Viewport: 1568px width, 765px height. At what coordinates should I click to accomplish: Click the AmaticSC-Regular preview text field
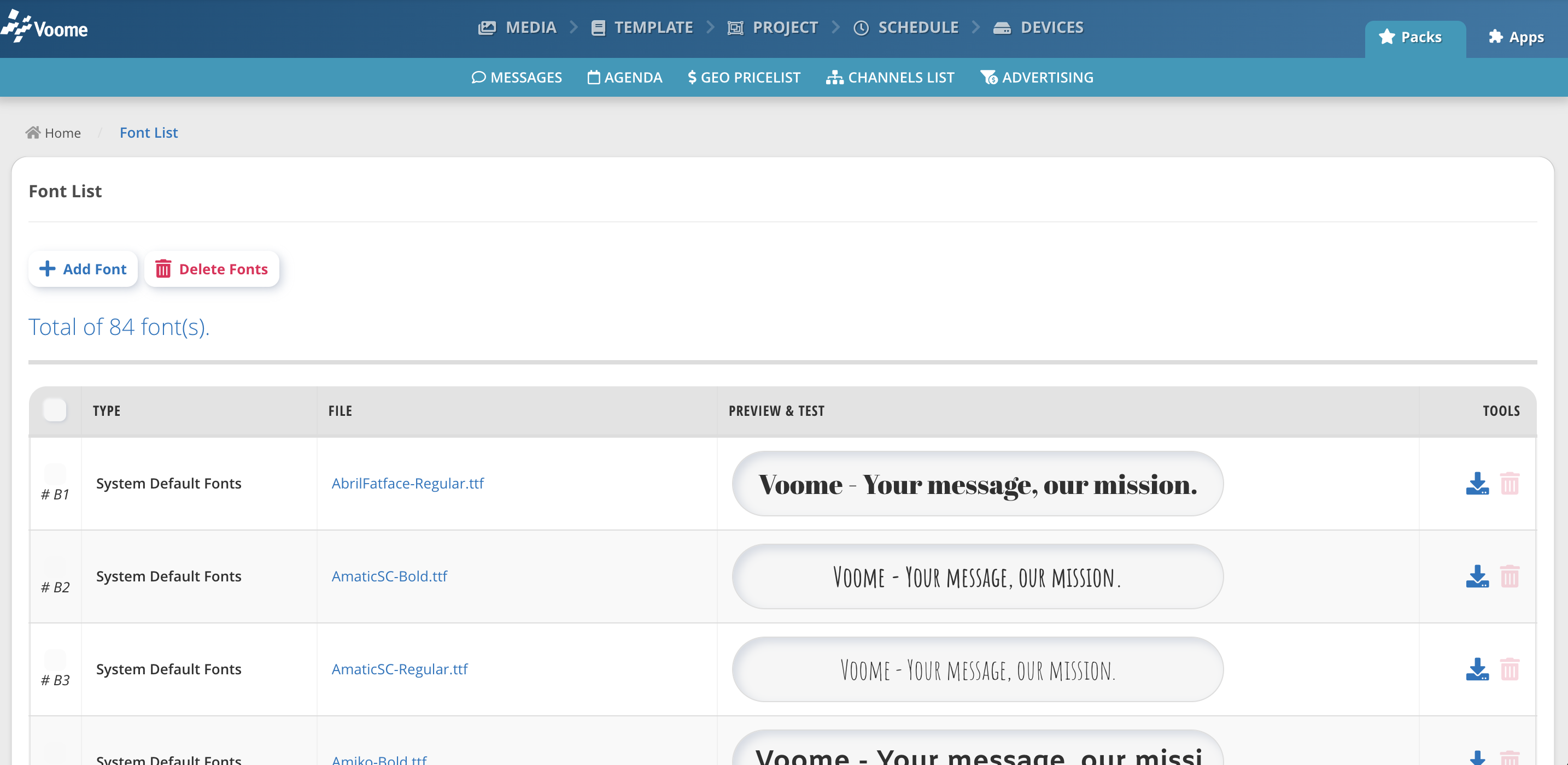(978, 669)
